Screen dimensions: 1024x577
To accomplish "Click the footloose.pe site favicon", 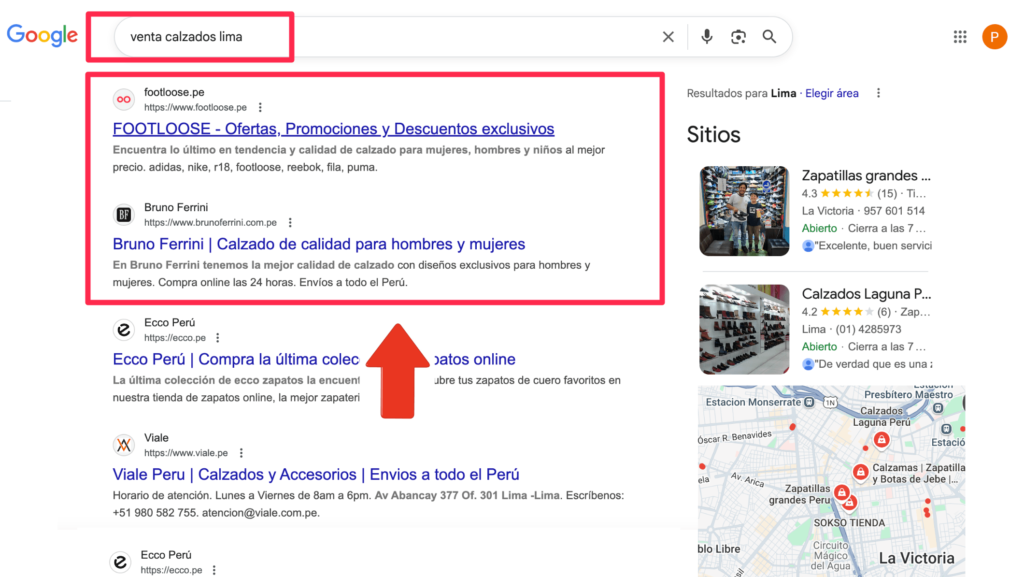I will tap(123, 99).
